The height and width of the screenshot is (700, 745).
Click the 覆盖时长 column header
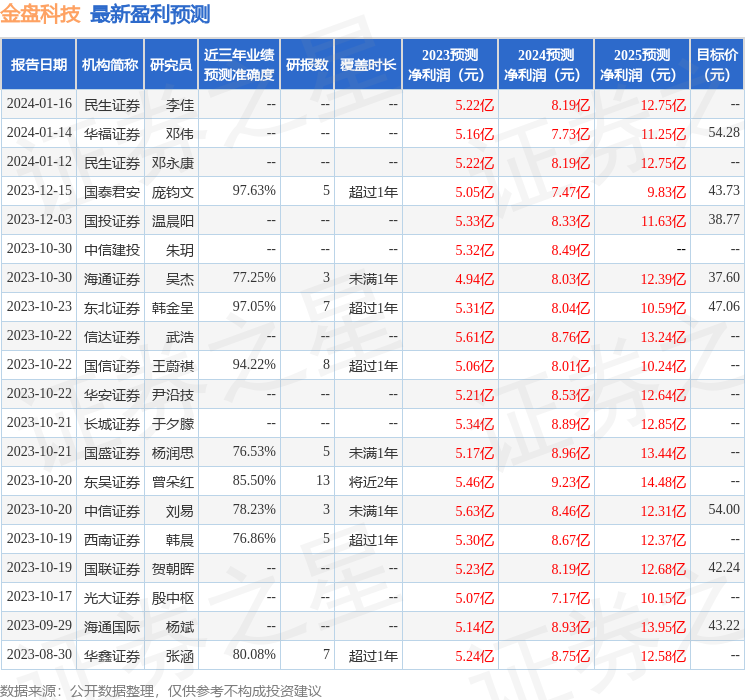[368, 64]
